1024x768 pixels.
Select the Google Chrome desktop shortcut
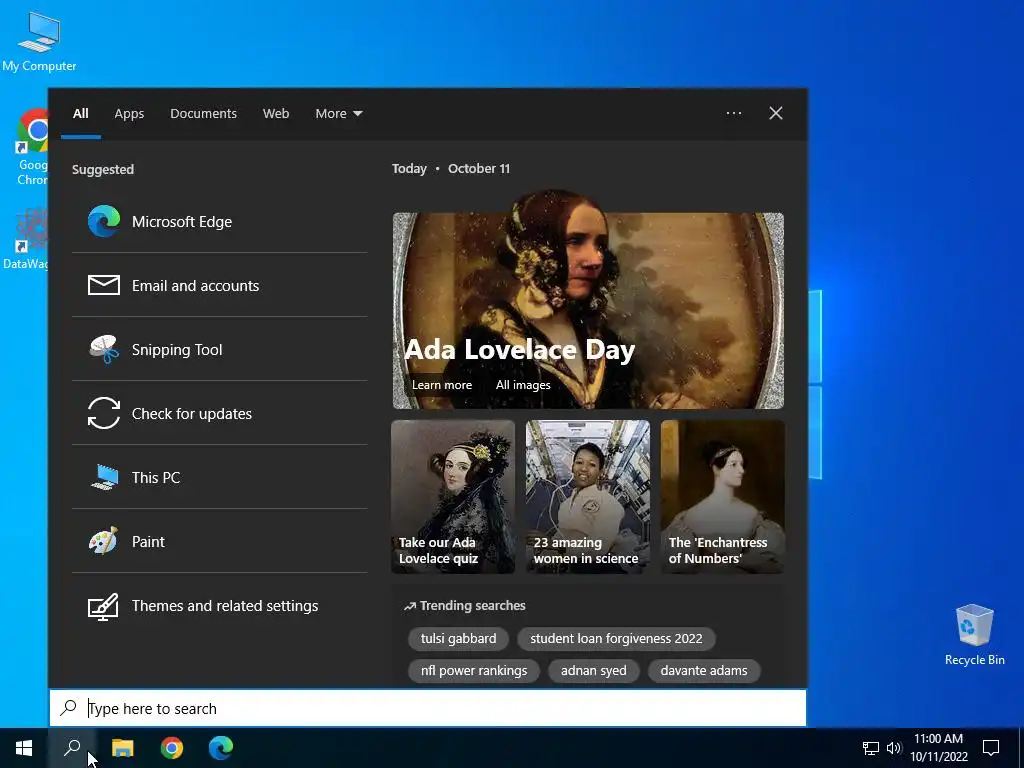[31, 147]
